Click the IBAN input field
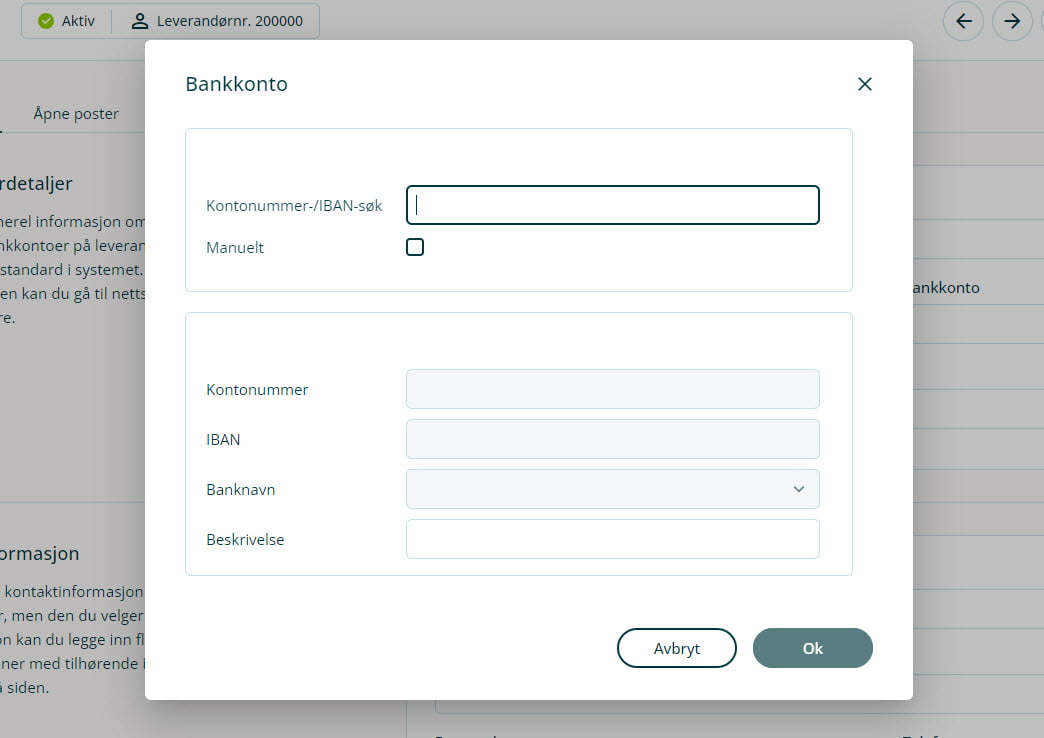 [612, 439]
